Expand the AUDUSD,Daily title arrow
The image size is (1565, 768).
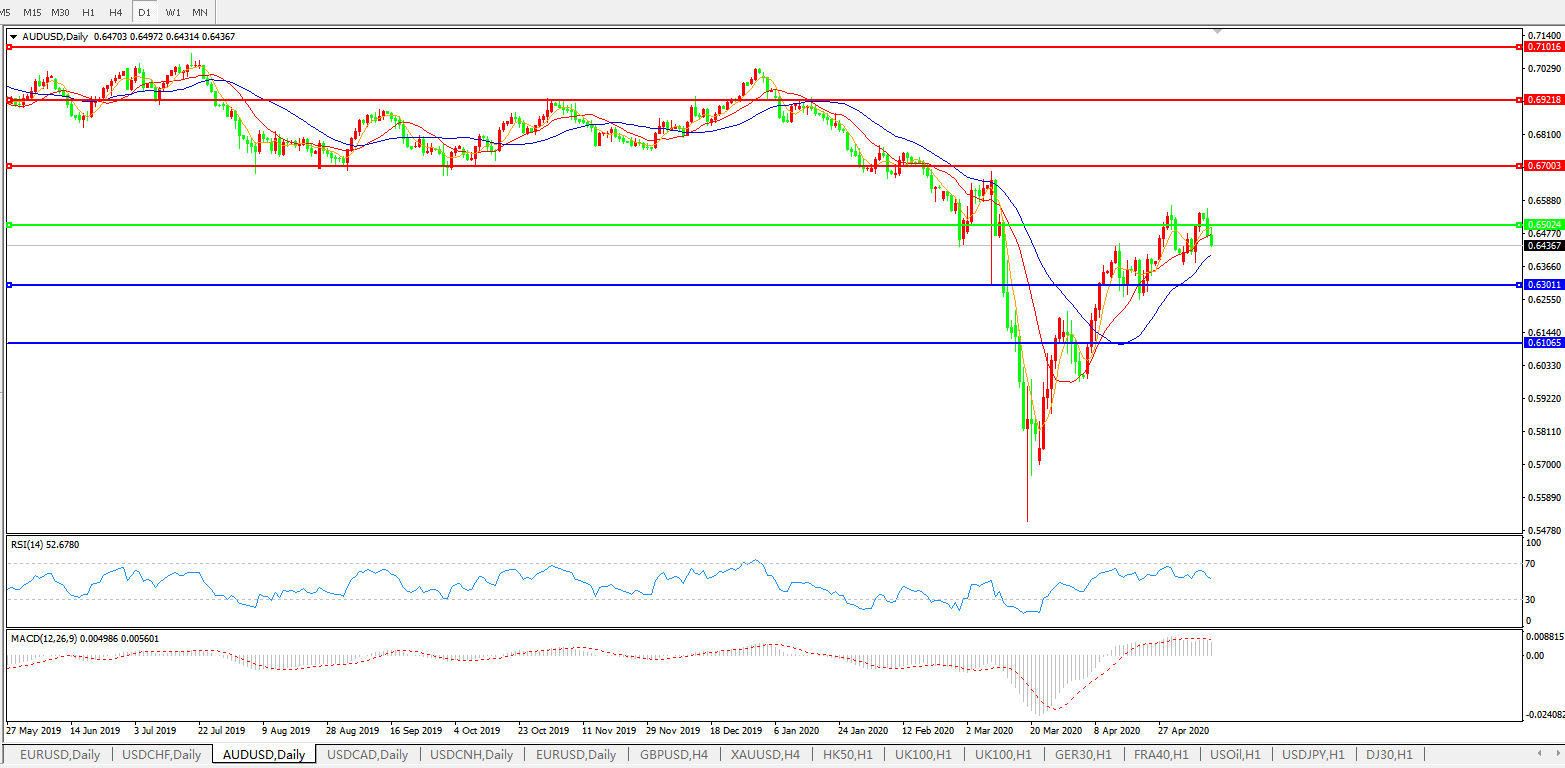tap(13, 37)
